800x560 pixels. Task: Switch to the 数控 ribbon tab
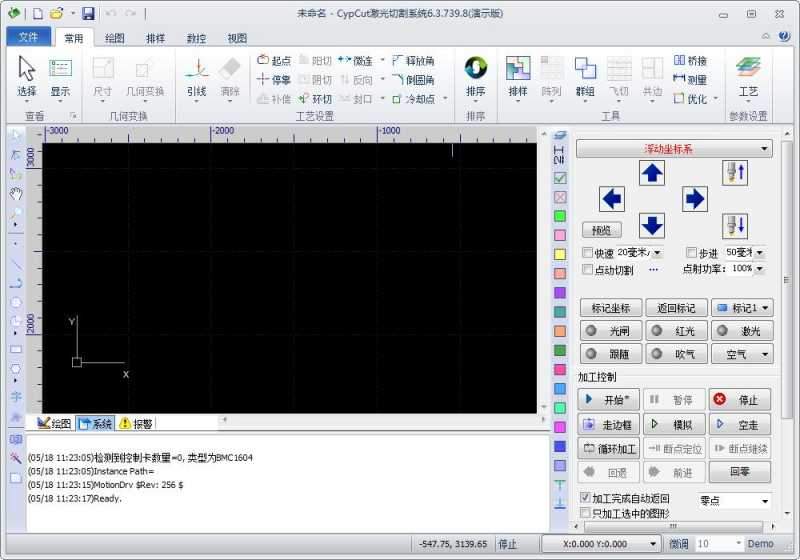point(196,38)
